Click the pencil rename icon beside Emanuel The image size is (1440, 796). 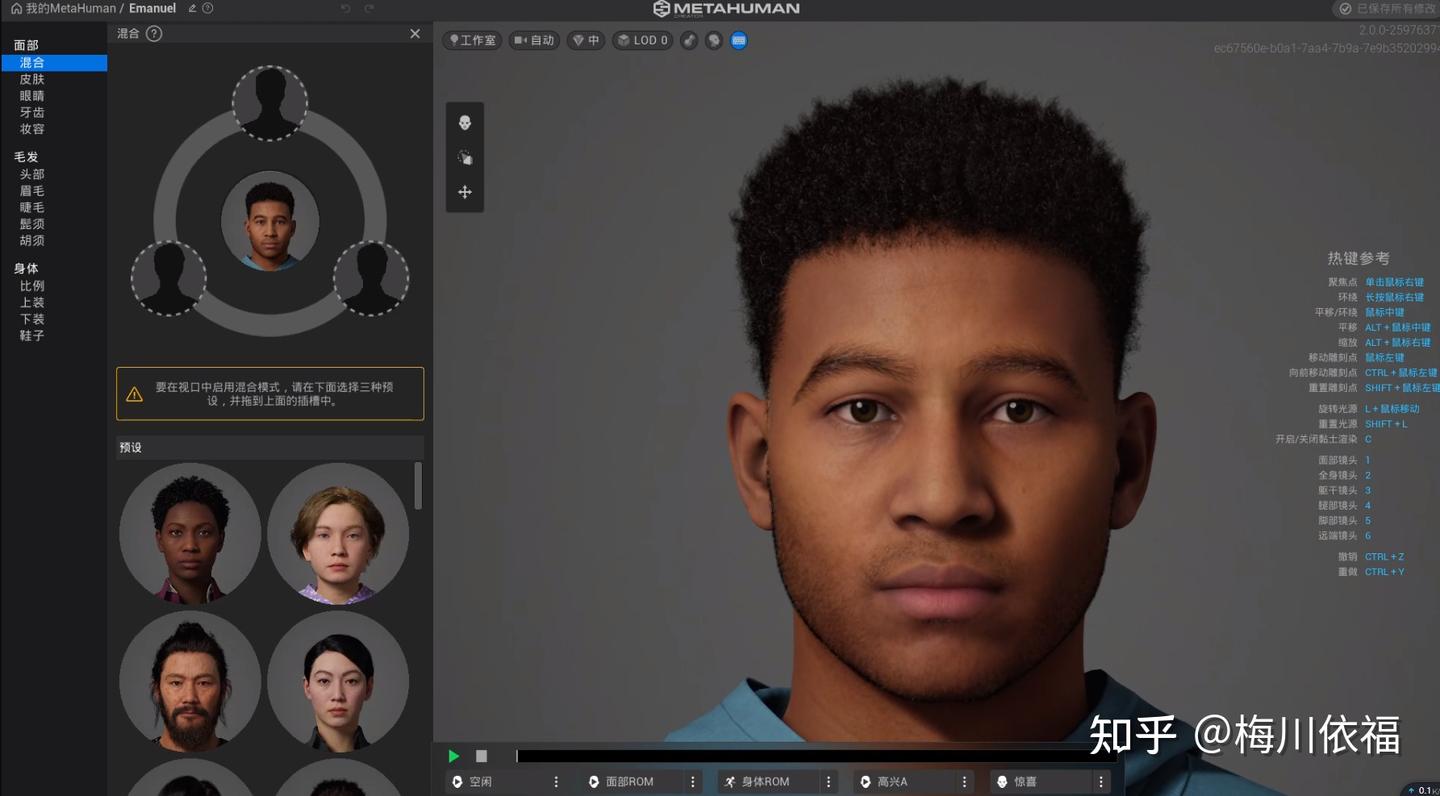coord(192,8)
